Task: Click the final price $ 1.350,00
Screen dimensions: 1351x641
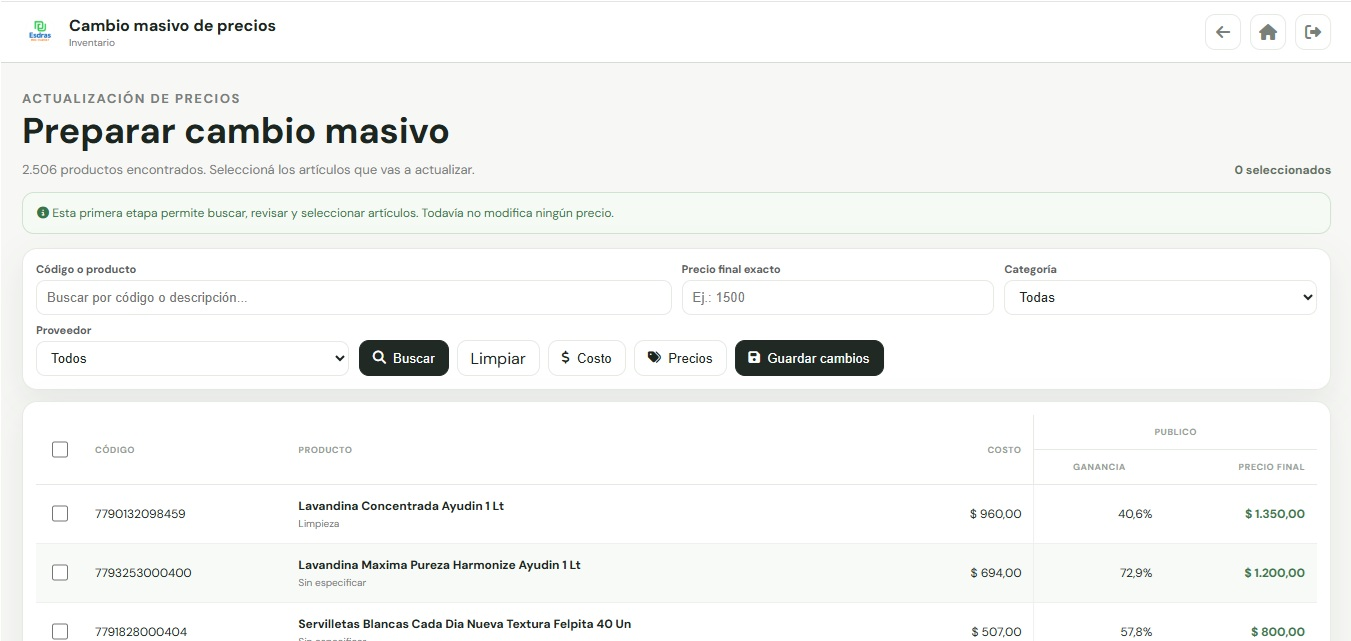Action: coord(1275,514)
